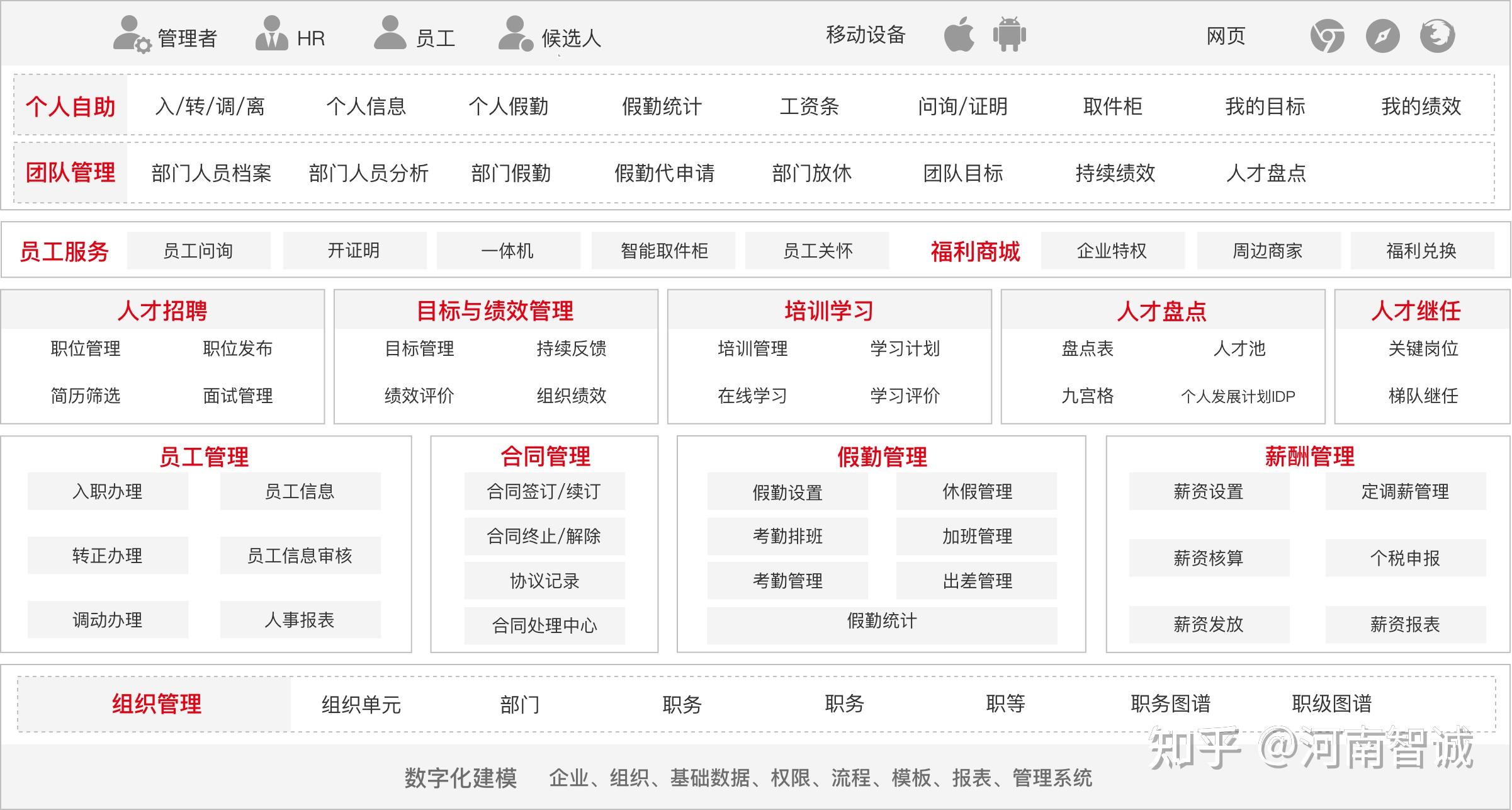Expand the 人才盘点 section header

click(x=1166, y=311)
